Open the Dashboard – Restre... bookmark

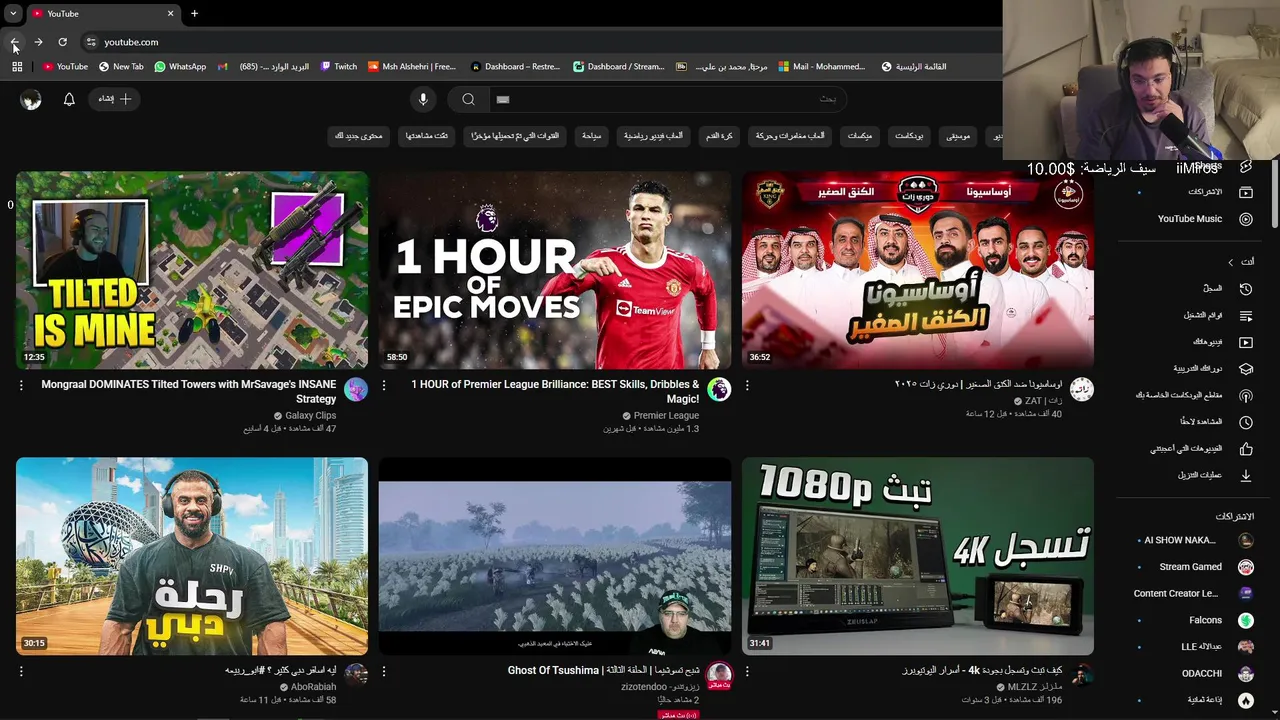(516, 67)
